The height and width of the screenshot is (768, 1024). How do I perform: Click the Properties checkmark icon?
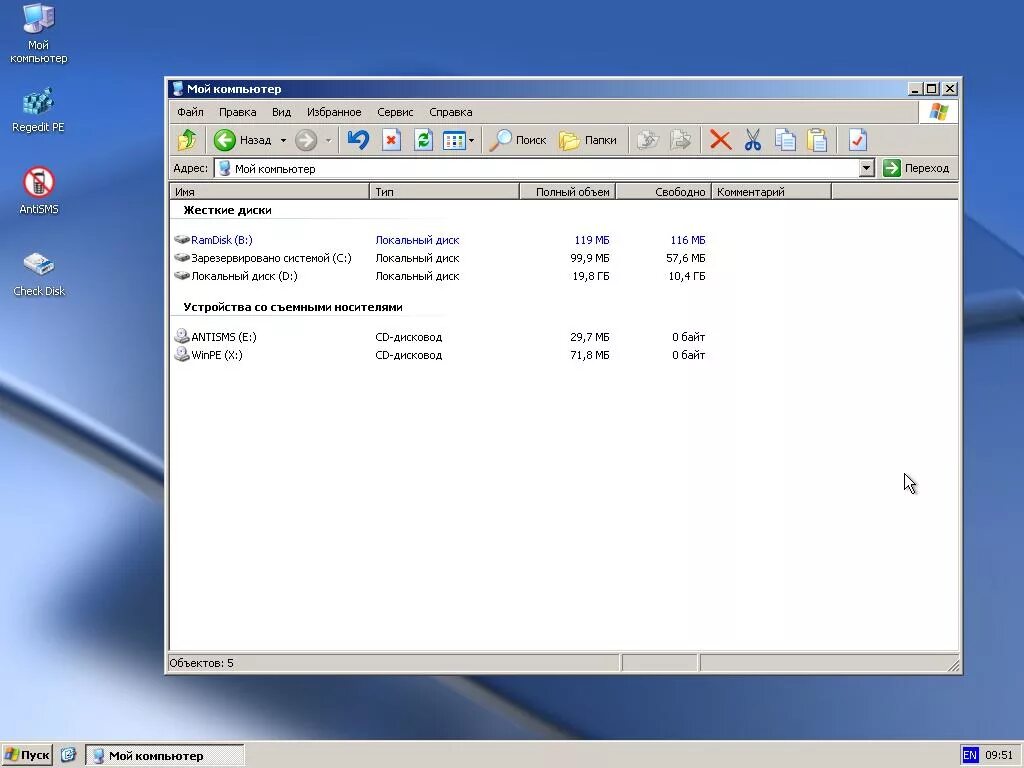pyautogui.click(x=857, y=140)
